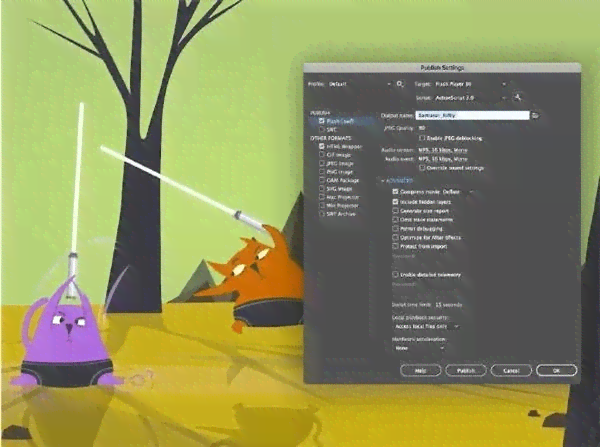Enable the GIF Image format checkbox
The image size is (600, 447).
tap(321, 155)
